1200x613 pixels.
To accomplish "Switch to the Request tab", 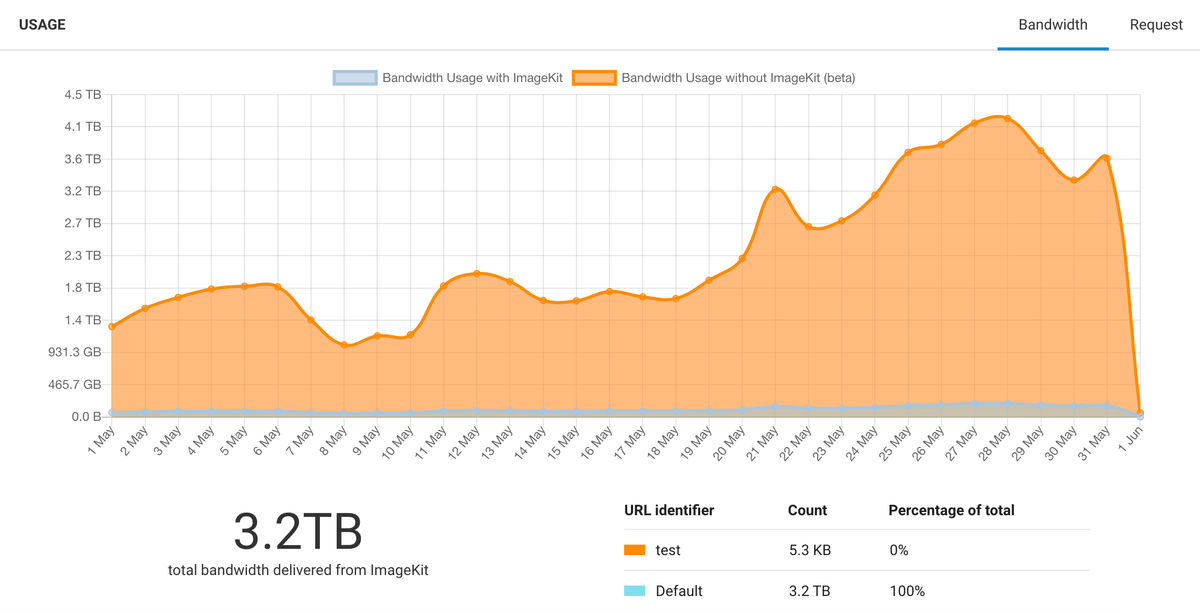I will pos(1156,24).
